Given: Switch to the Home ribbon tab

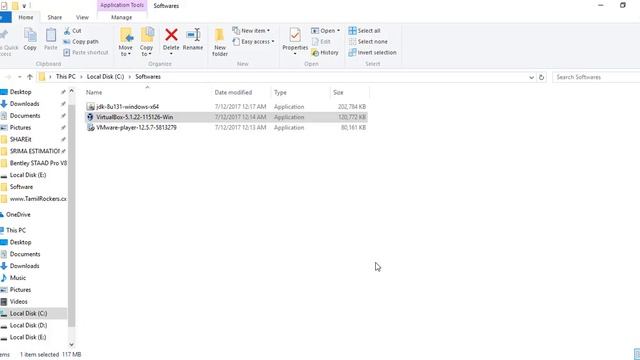Looking at the screenshot, I should point(26,18).
